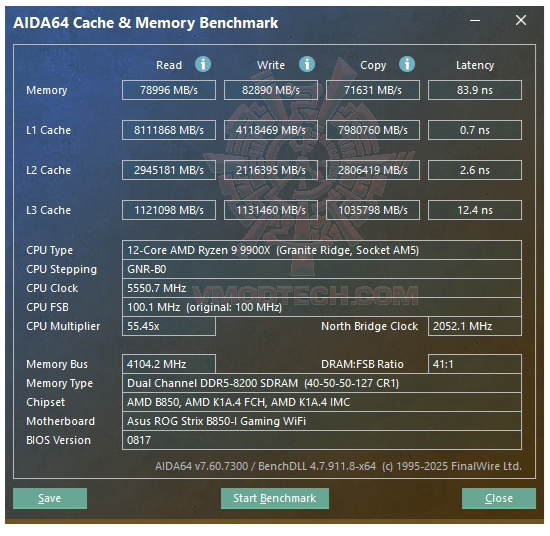Click the CPU Stepping value GNR-B0
This screenshot has width=550, height=536.
322,269
